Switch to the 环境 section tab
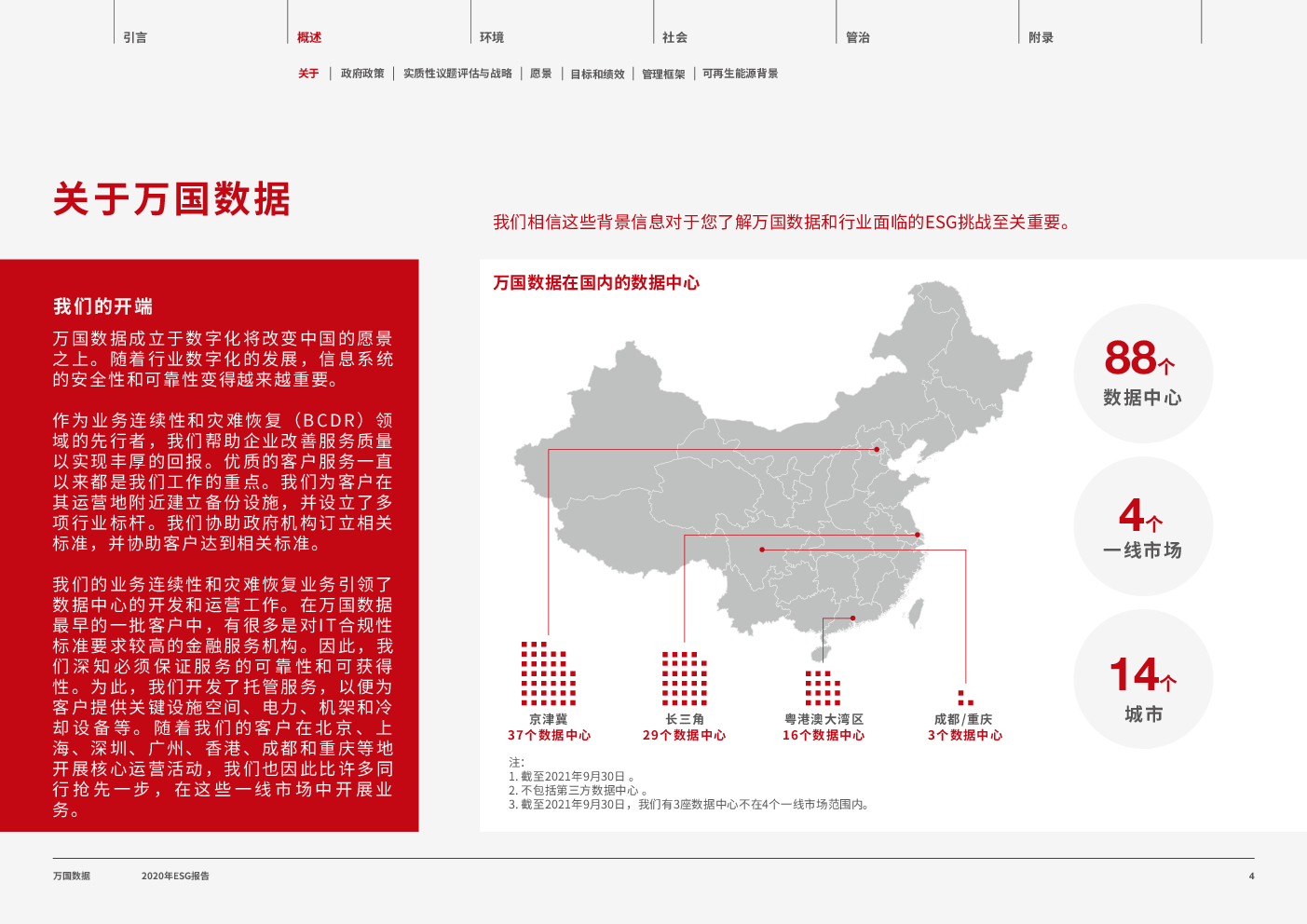 point(492,37)
